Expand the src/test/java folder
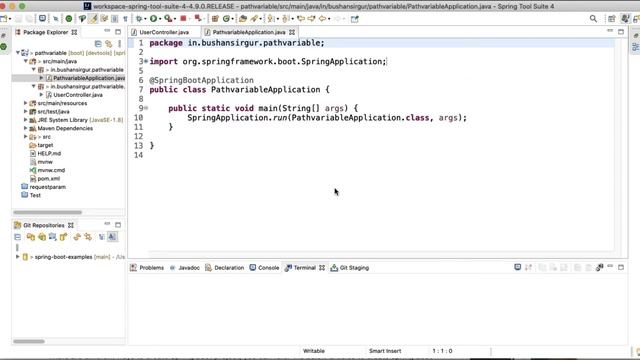 [x=26, y=111]
